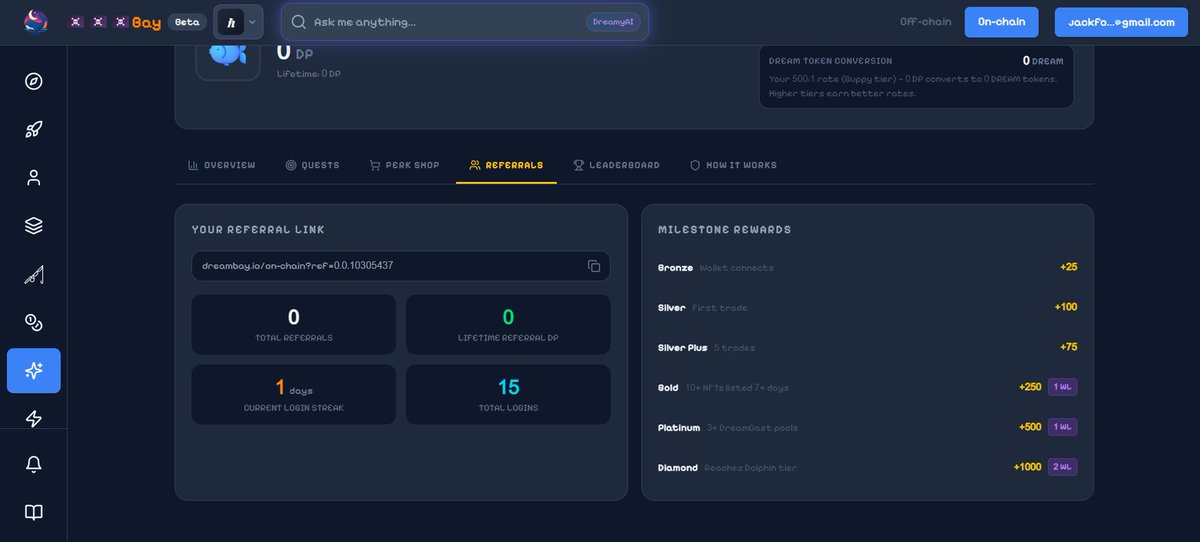Click the Dream Token Conversion box
Screen dimensions: 1200x542
tap(916, 76)
